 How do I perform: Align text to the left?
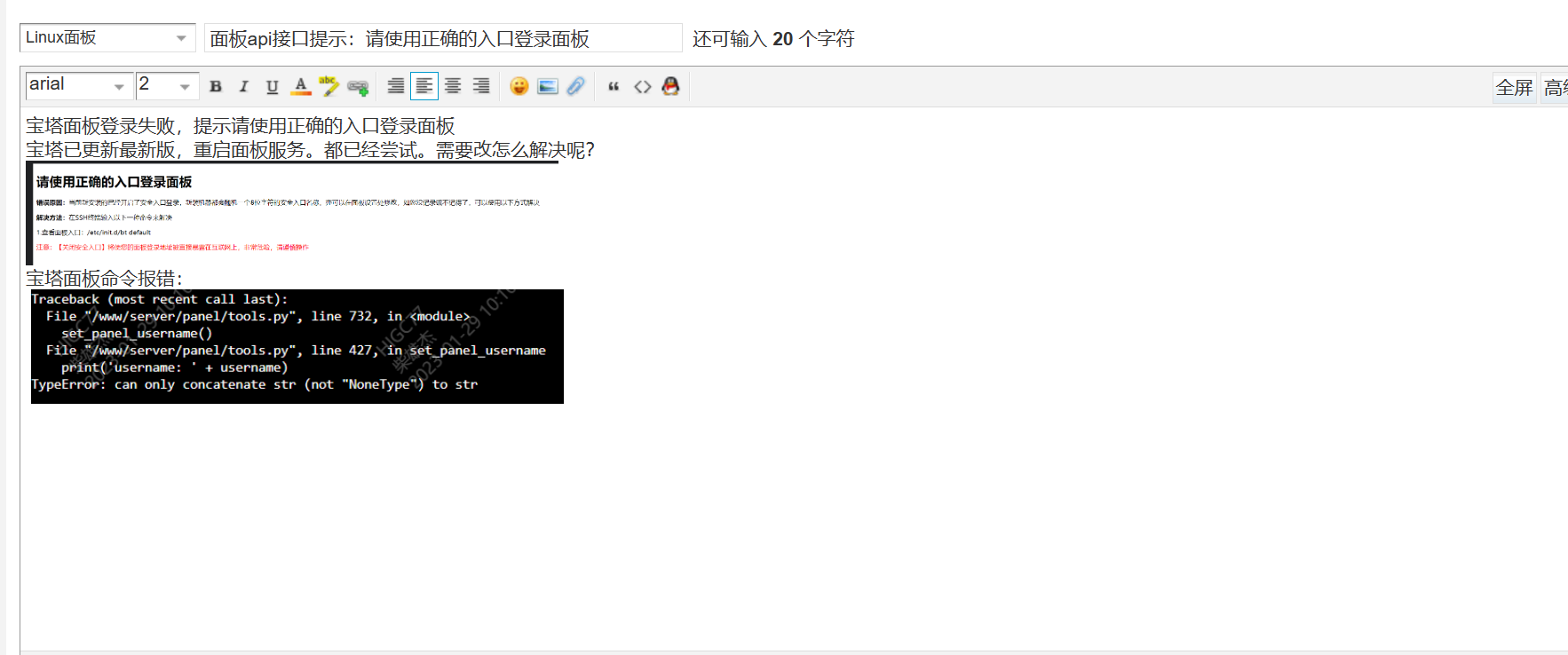424,86
